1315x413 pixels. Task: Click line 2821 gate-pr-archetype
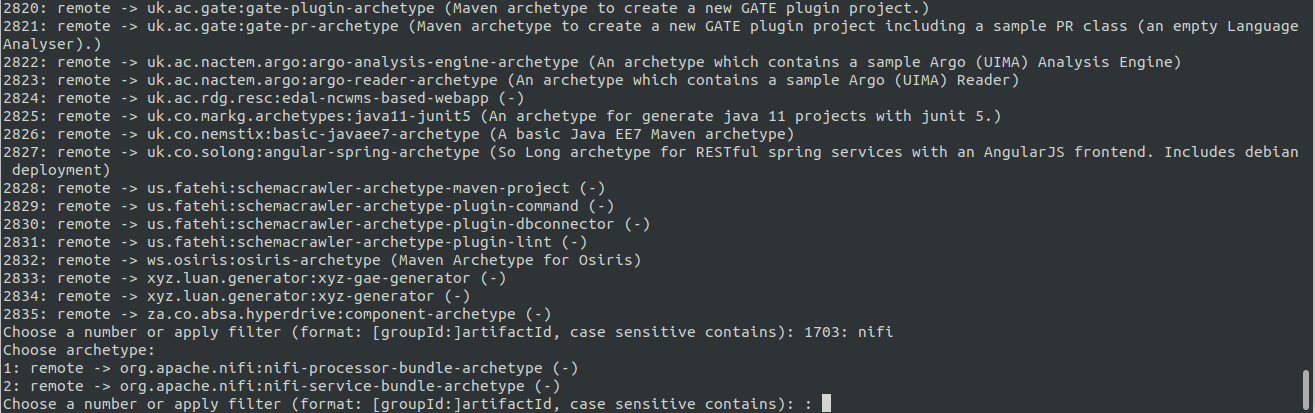click(652, 26)
